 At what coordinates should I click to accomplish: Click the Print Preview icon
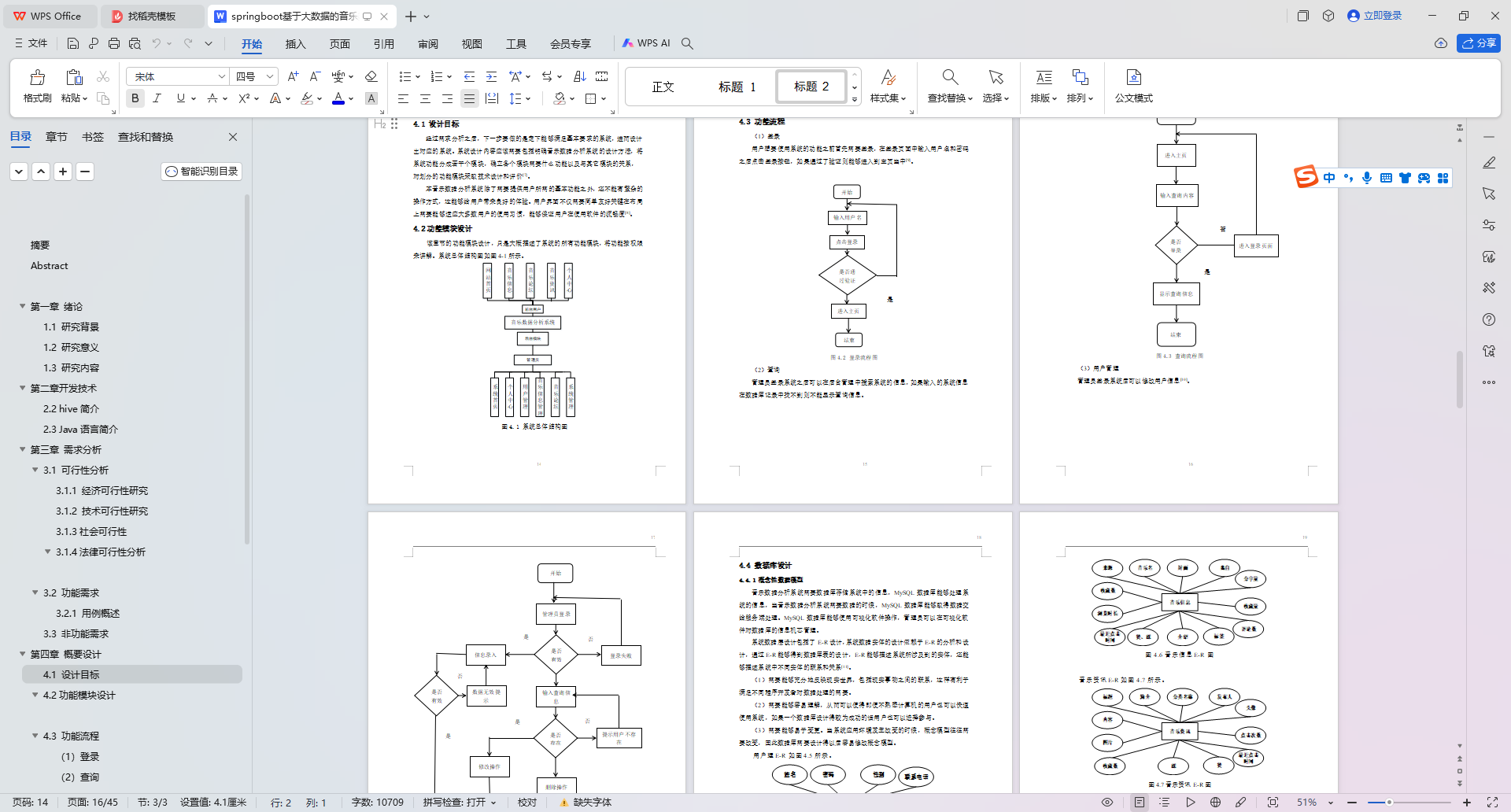(x=135, y=43)
